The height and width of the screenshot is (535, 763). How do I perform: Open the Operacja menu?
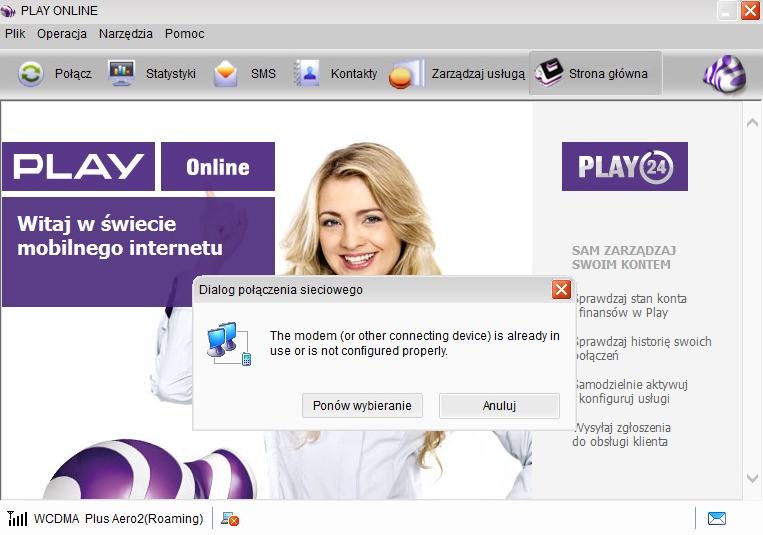tap(62, 33)
